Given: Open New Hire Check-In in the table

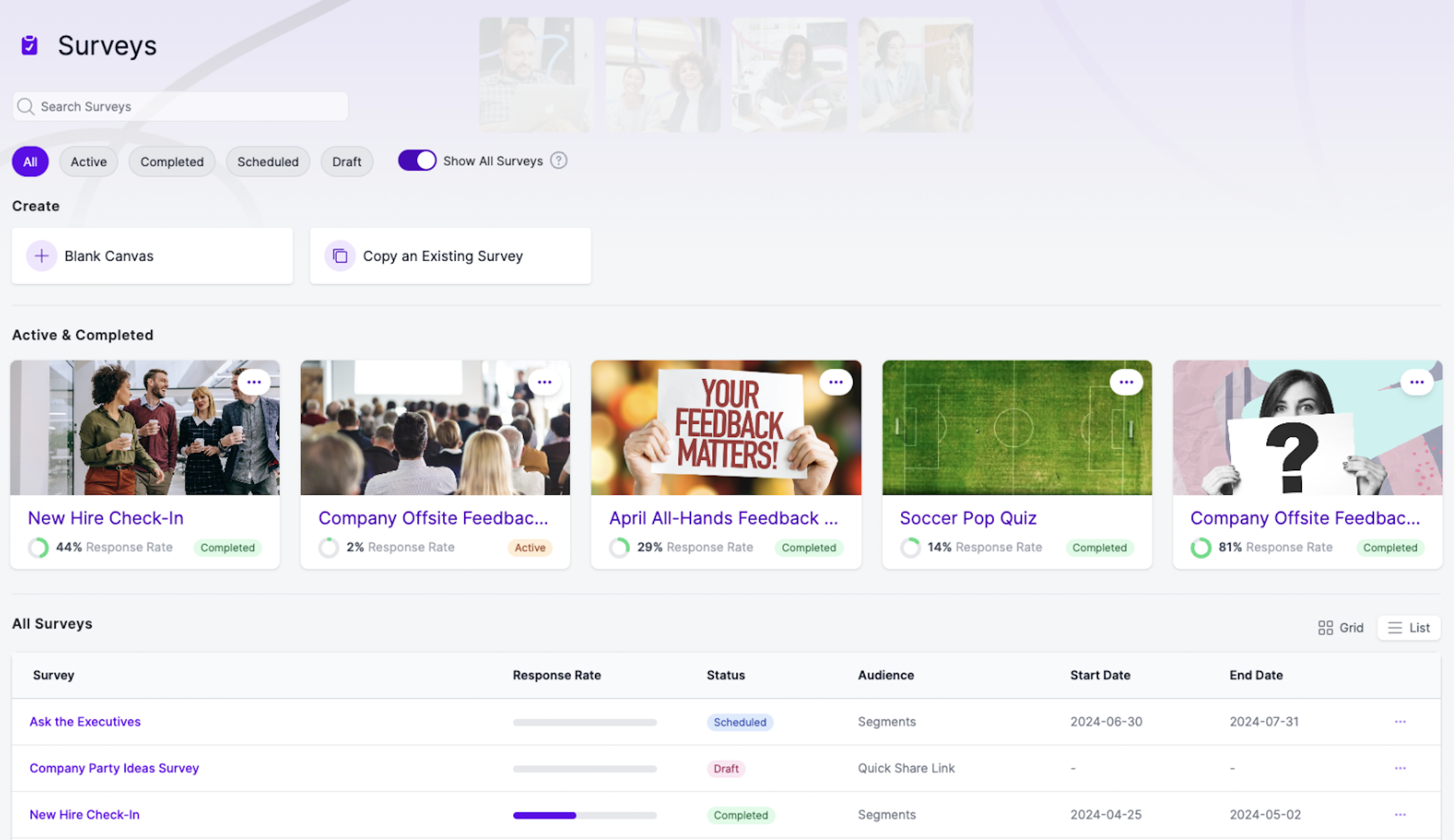Looking at the screenshot, I should pos(85,815).
